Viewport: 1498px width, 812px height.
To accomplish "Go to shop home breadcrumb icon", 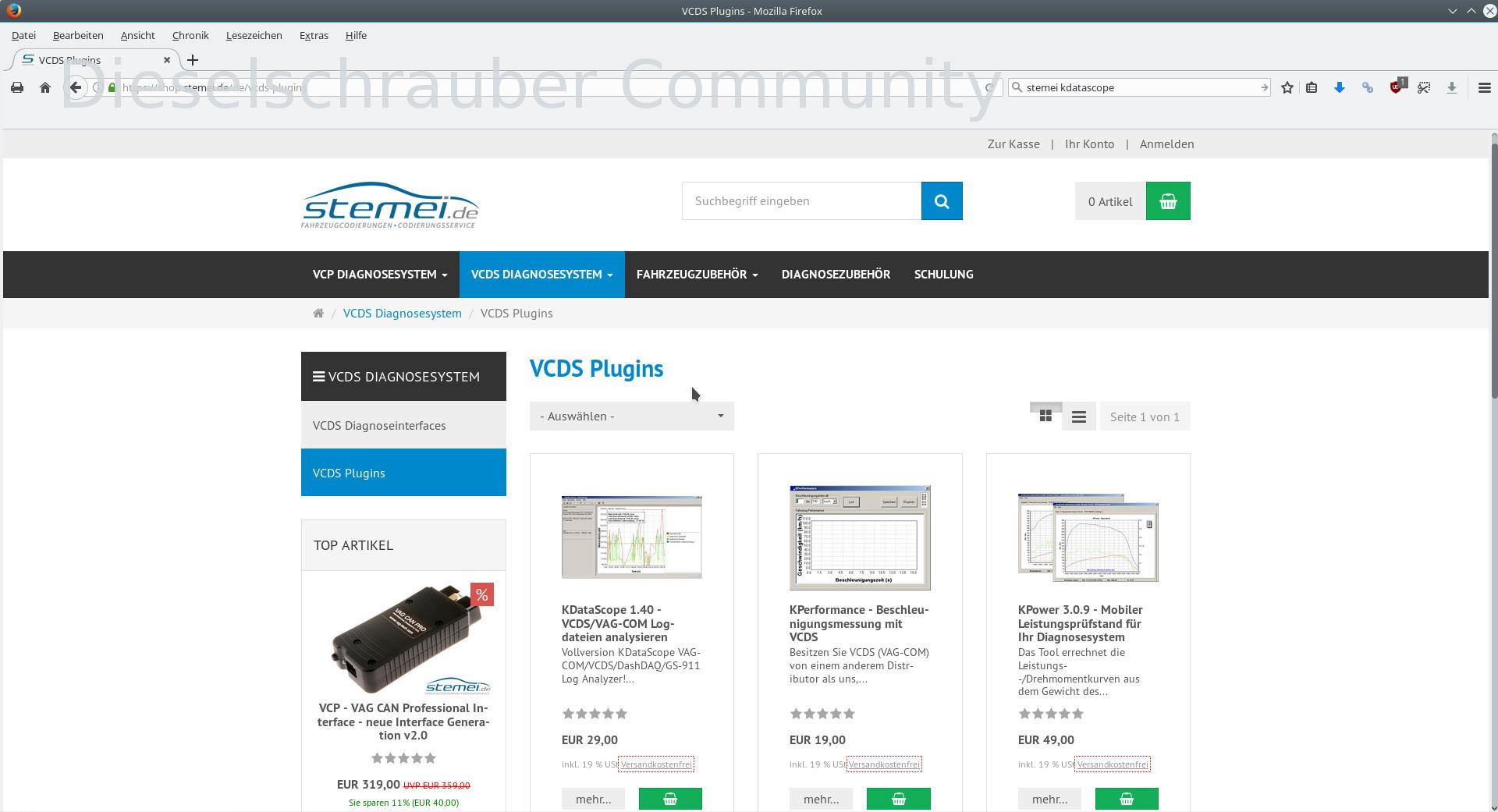I will [x=318, y=313].
